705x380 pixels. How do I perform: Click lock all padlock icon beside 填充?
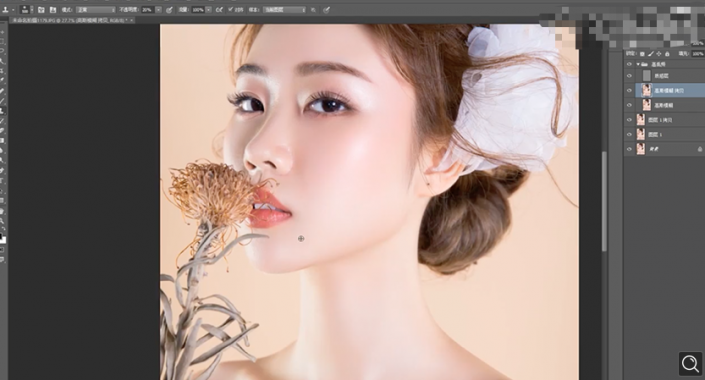[x=667, y=54]
